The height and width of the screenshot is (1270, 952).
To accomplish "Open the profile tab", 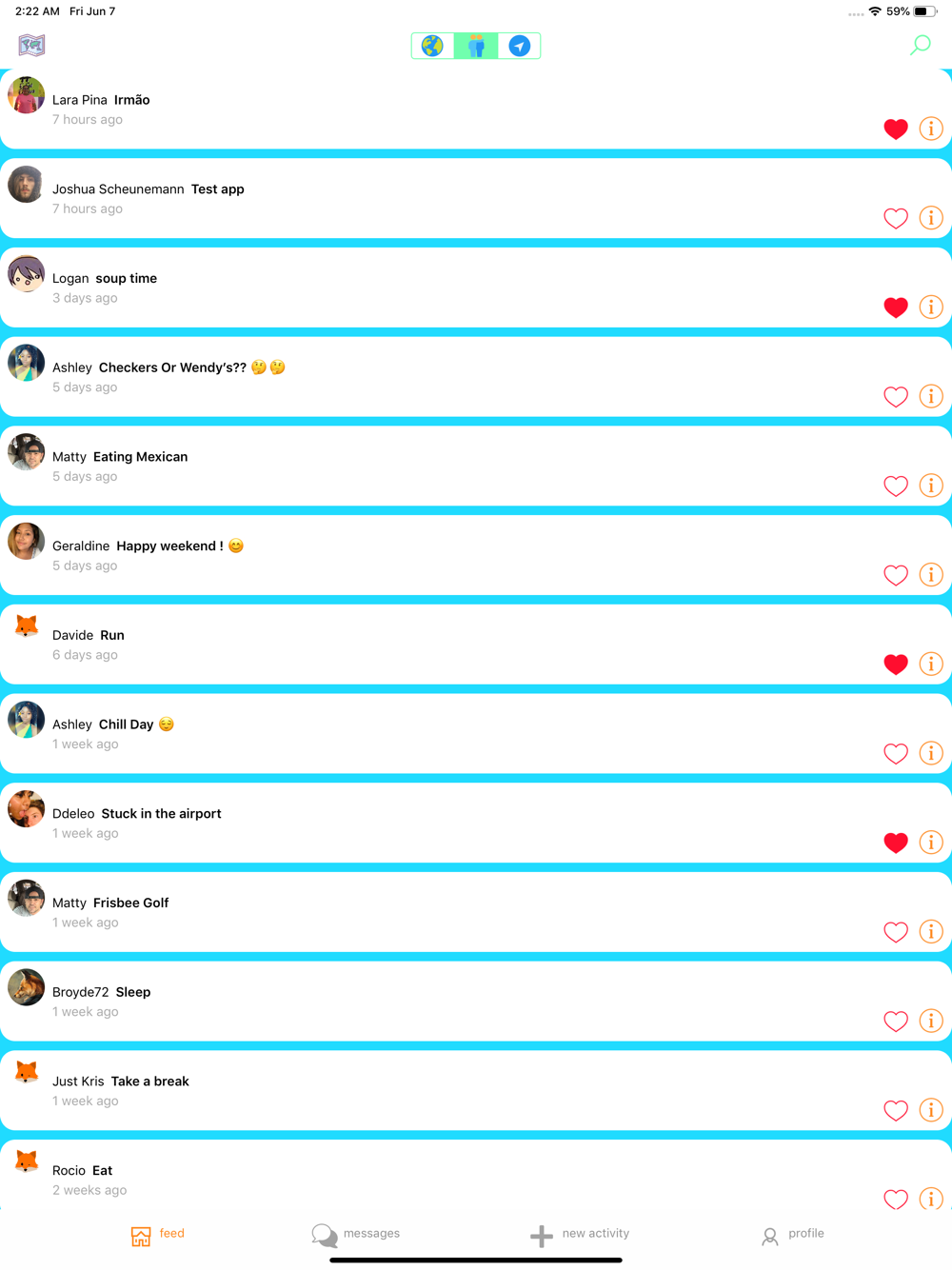I will 792,1234.
